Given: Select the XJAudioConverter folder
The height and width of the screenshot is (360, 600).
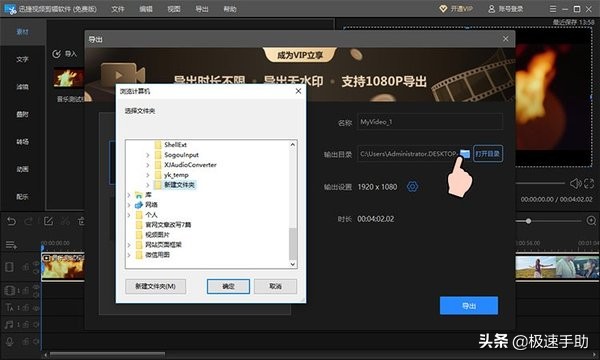Looking at the screenshot, I should pos(190,165).
